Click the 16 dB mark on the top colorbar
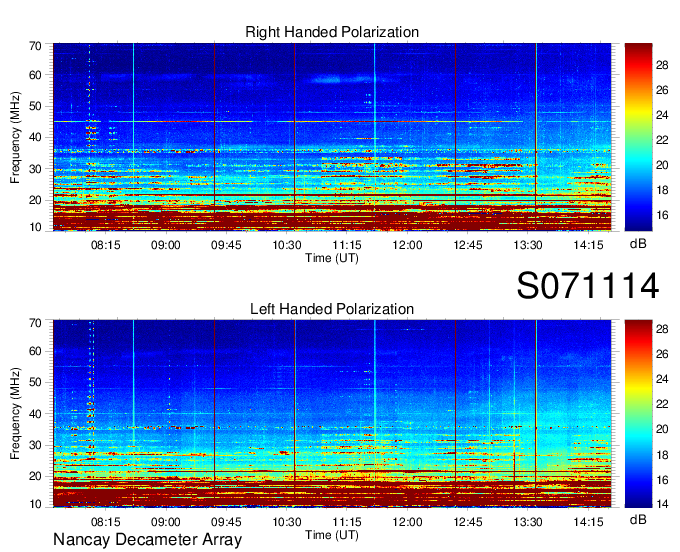Screen dimensions: 680x552 (662, 215)
